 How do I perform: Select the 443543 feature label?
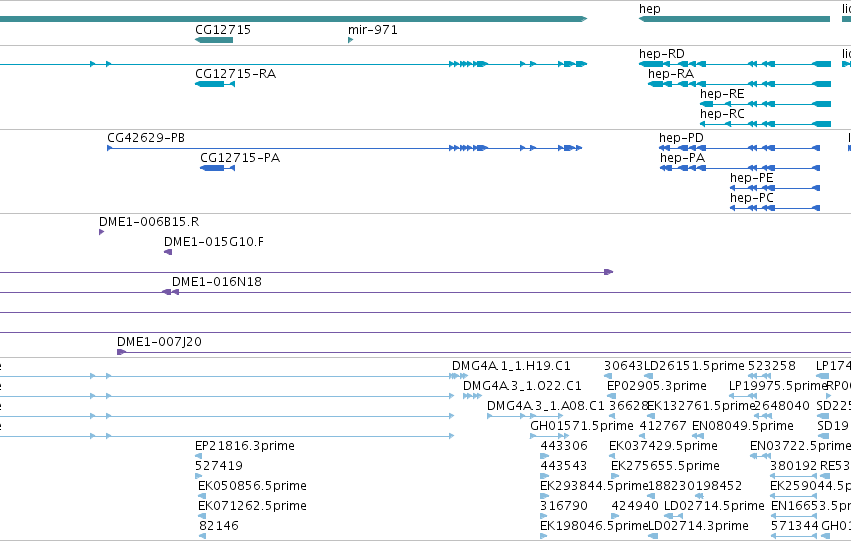point(563,466)
